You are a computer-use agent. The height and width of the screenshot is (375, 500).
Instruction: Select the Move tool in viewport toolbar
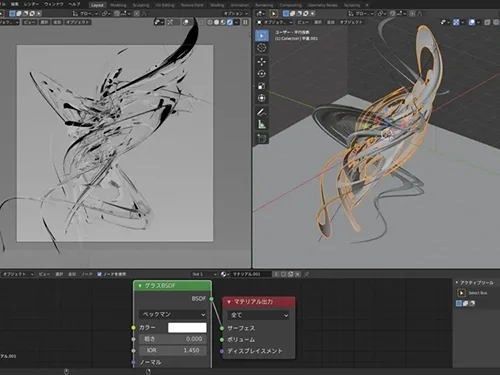(x=262, y=62)
